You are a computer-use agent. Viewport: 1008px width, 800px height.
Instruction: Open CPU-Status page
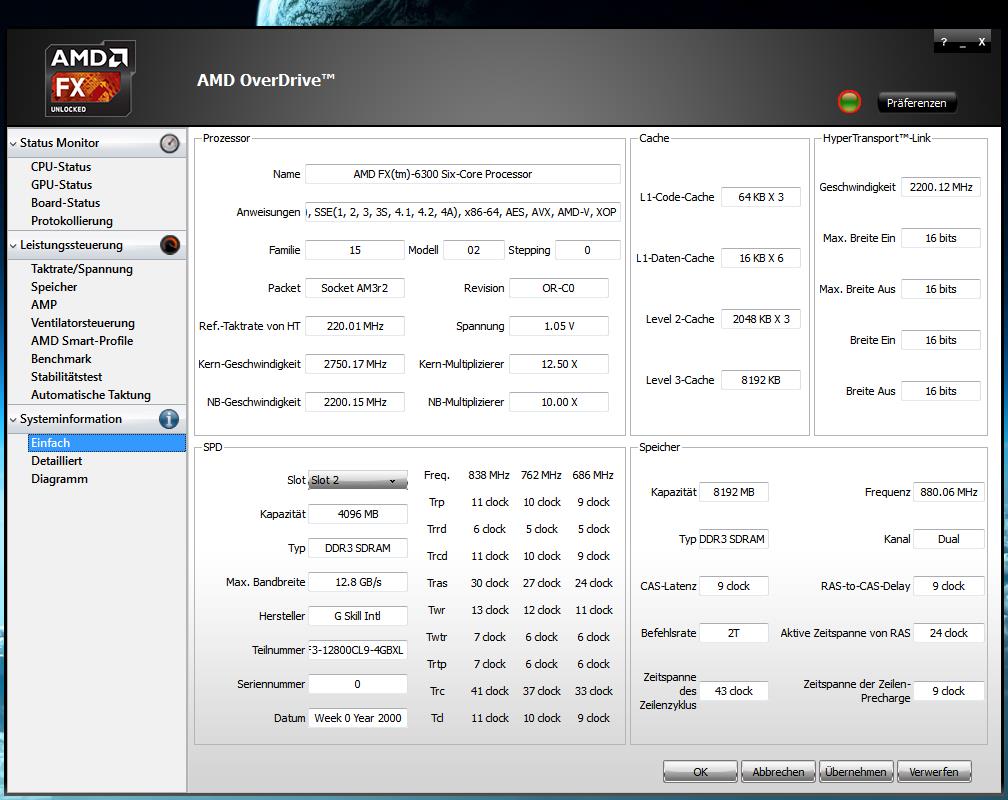click(x=61, y=167)
